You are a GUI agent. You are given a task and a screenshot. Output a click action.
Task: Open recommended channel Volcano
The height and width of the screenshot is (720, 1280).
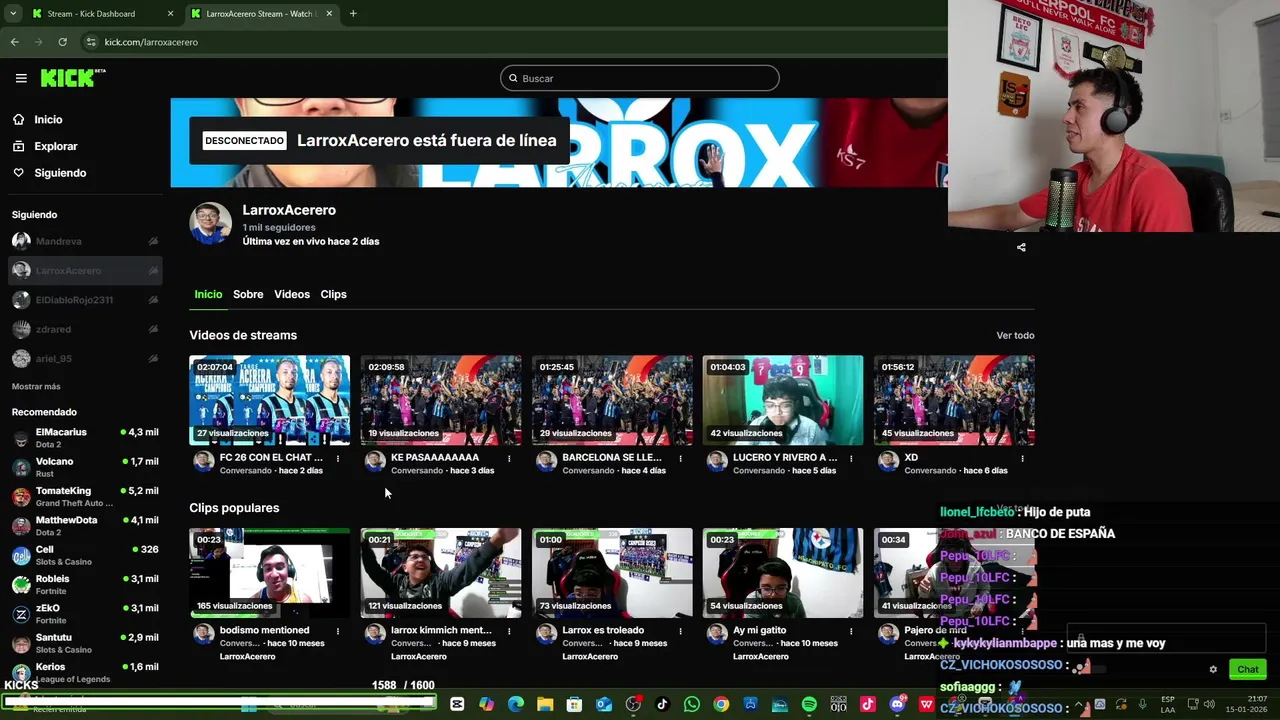pyautogui.click(x=85, y=467)
